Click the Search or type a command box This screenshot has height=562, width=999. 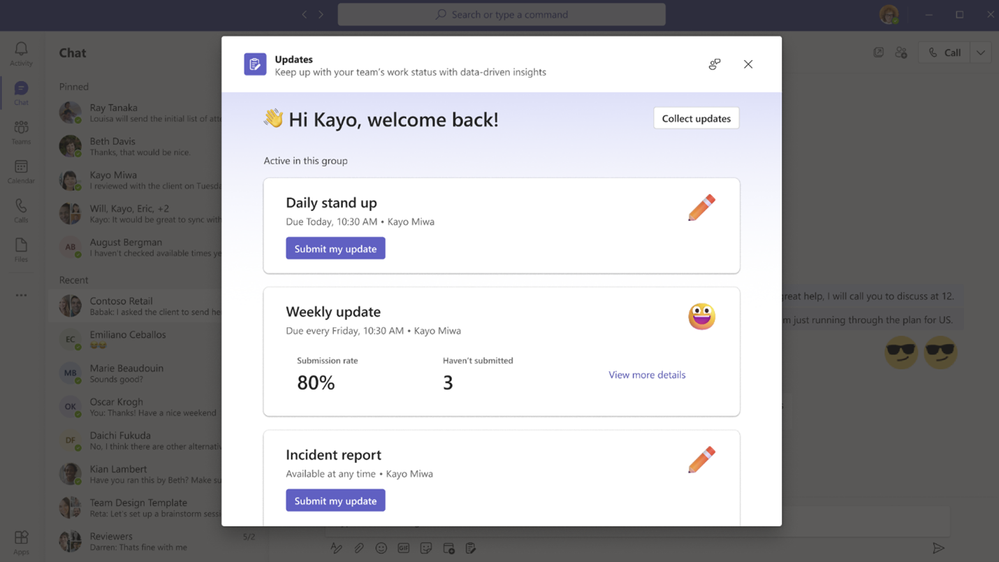coord(501,14)
